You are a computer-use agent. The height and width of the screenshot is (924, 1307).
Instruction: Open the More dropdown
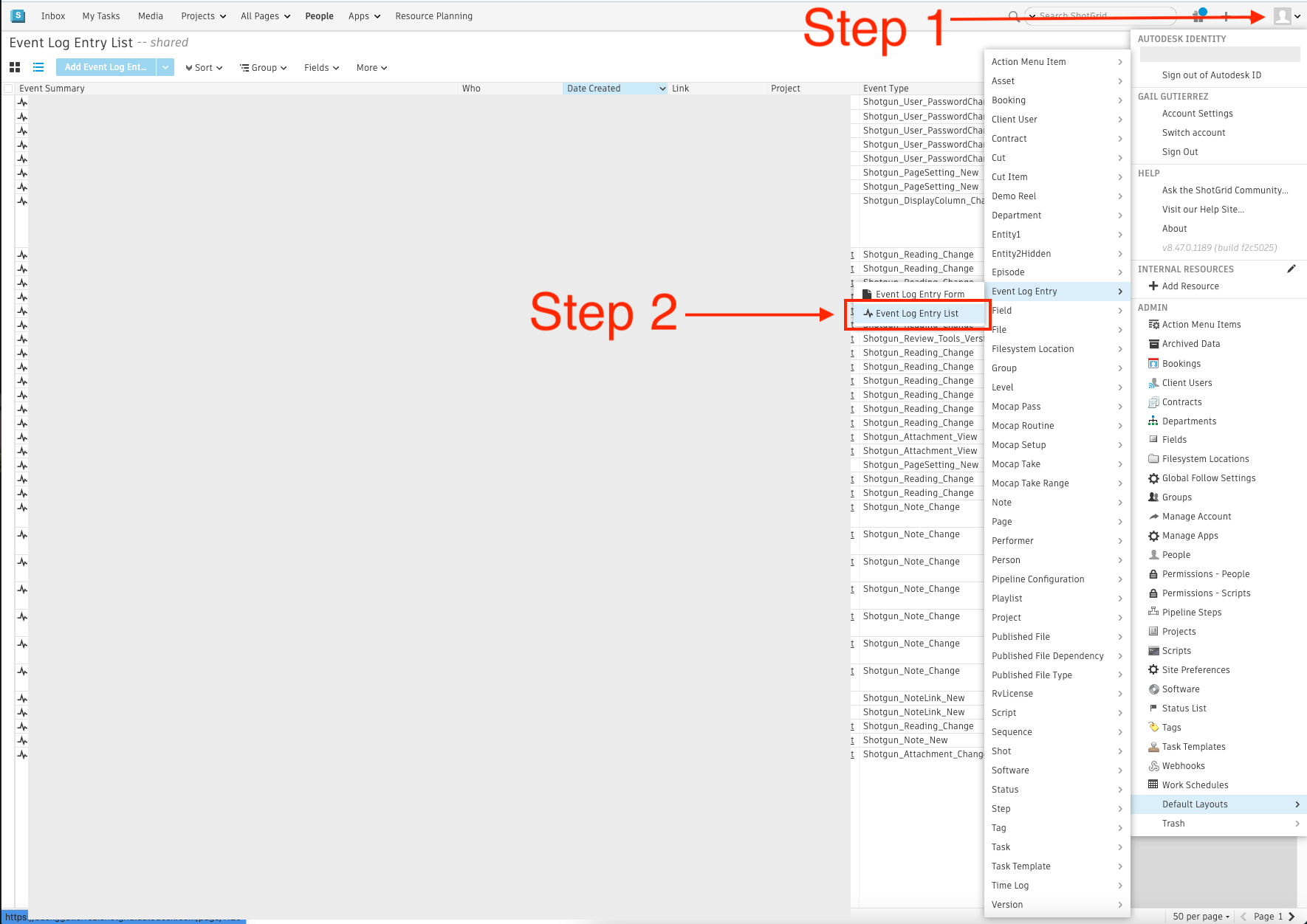[x=371, y=68]
